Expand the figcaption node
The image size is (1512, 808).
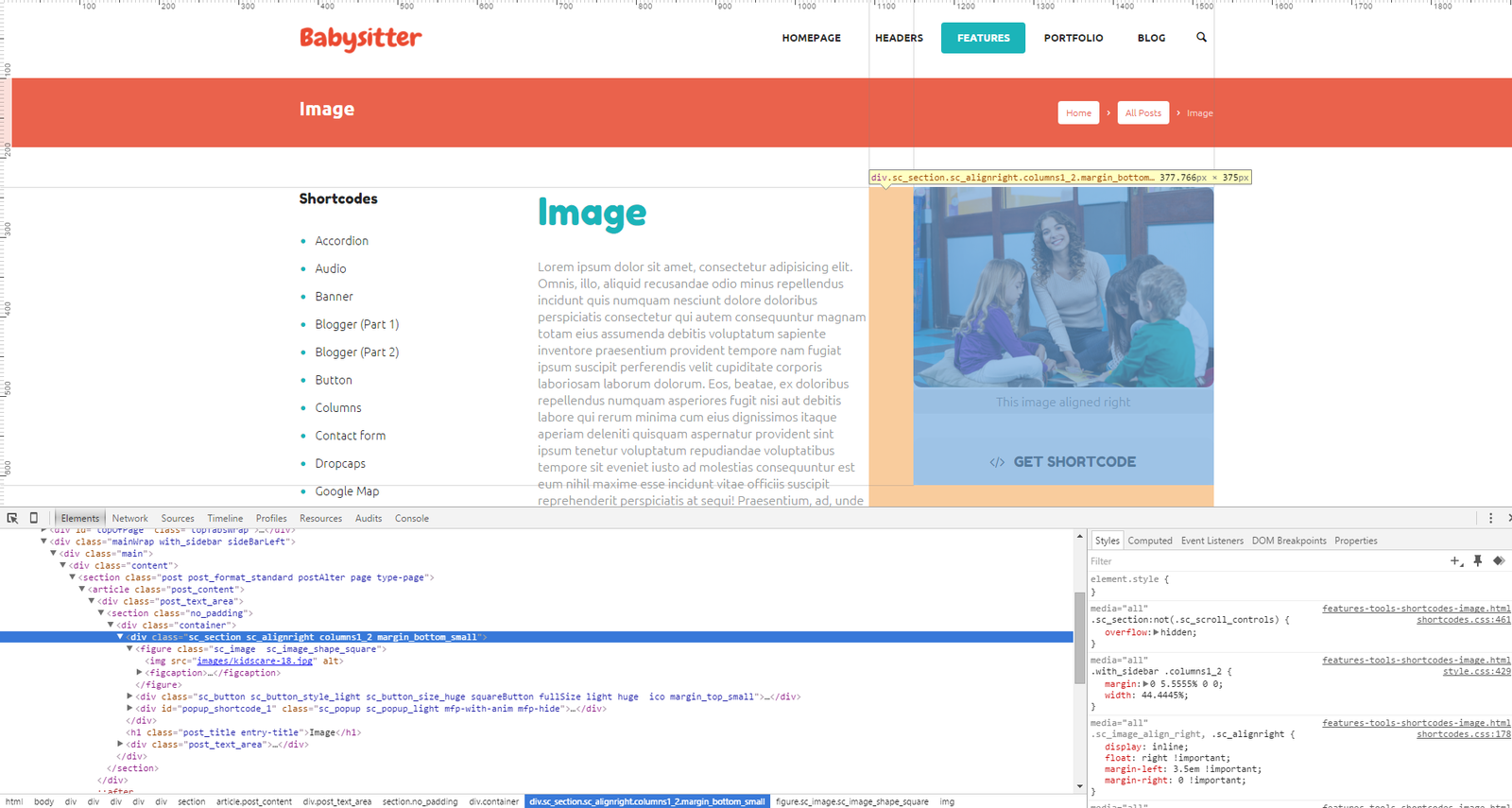tap(140, 673)
